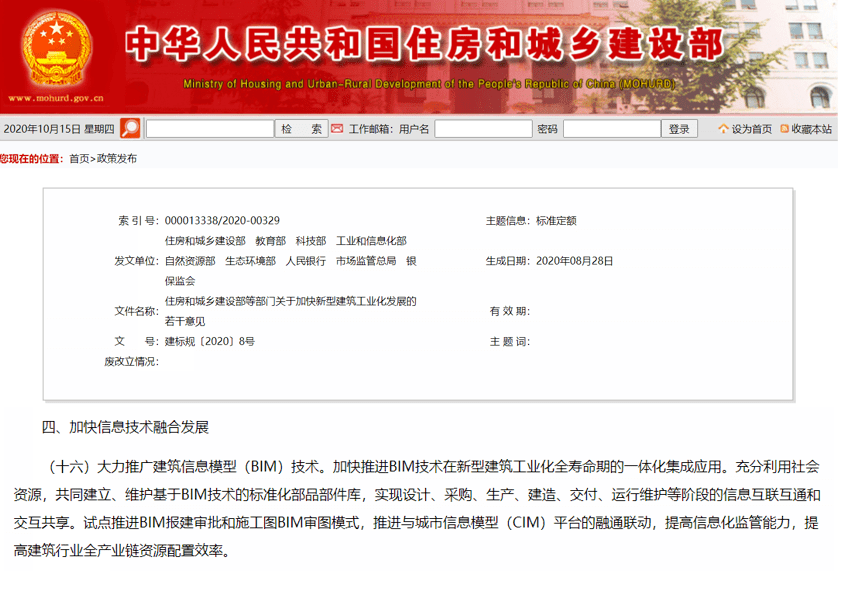Image resolution: width=842 pixels, height=600 pixels.
Task: Click issuing unit 生态环境部
Action: (251, 261)
